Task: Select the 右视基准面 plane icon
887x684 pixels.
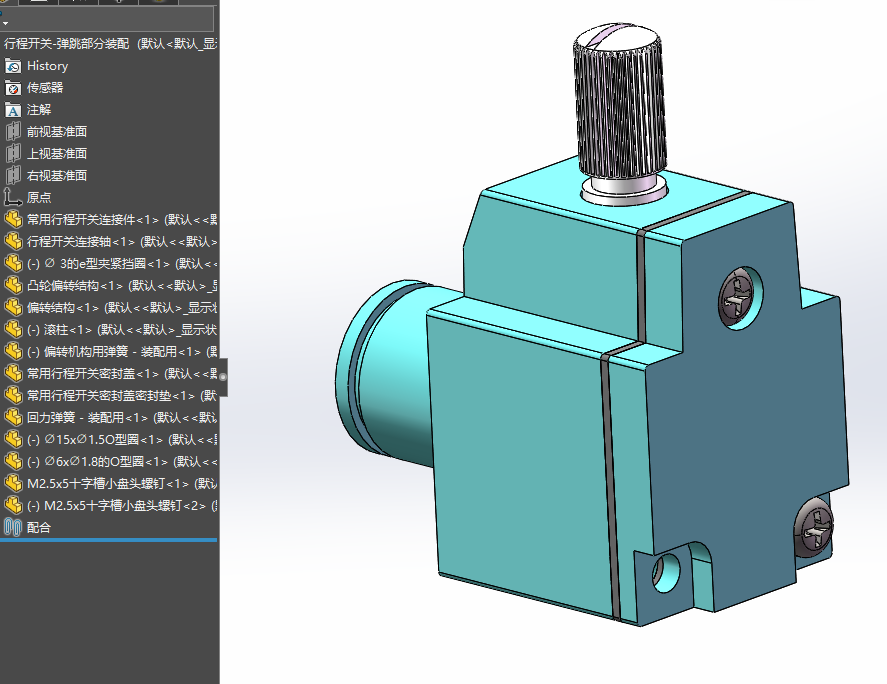Action: [12, 175]
